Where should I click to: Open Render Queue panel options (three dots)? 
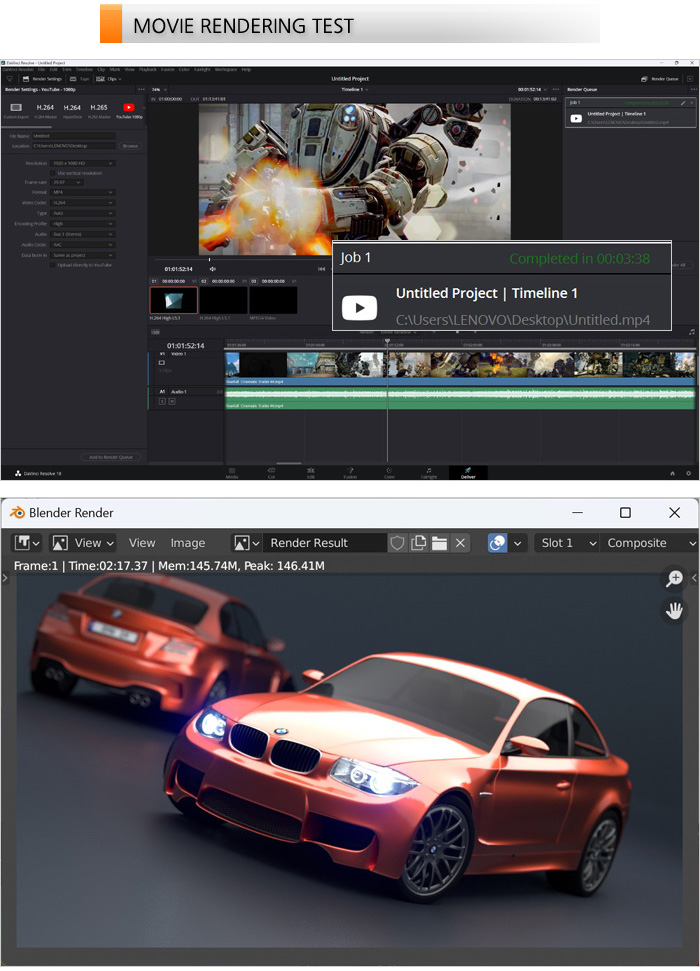click(x=693, y=89)
